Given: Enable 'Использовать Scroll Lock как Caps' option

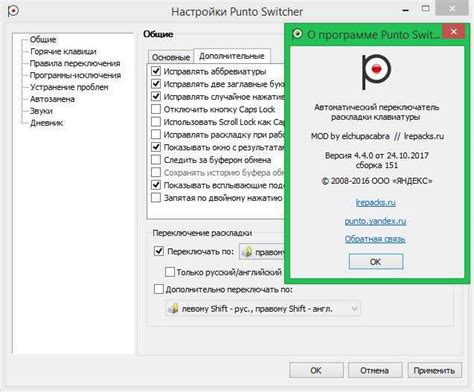Looking at the screenshot, I should 156,122.
